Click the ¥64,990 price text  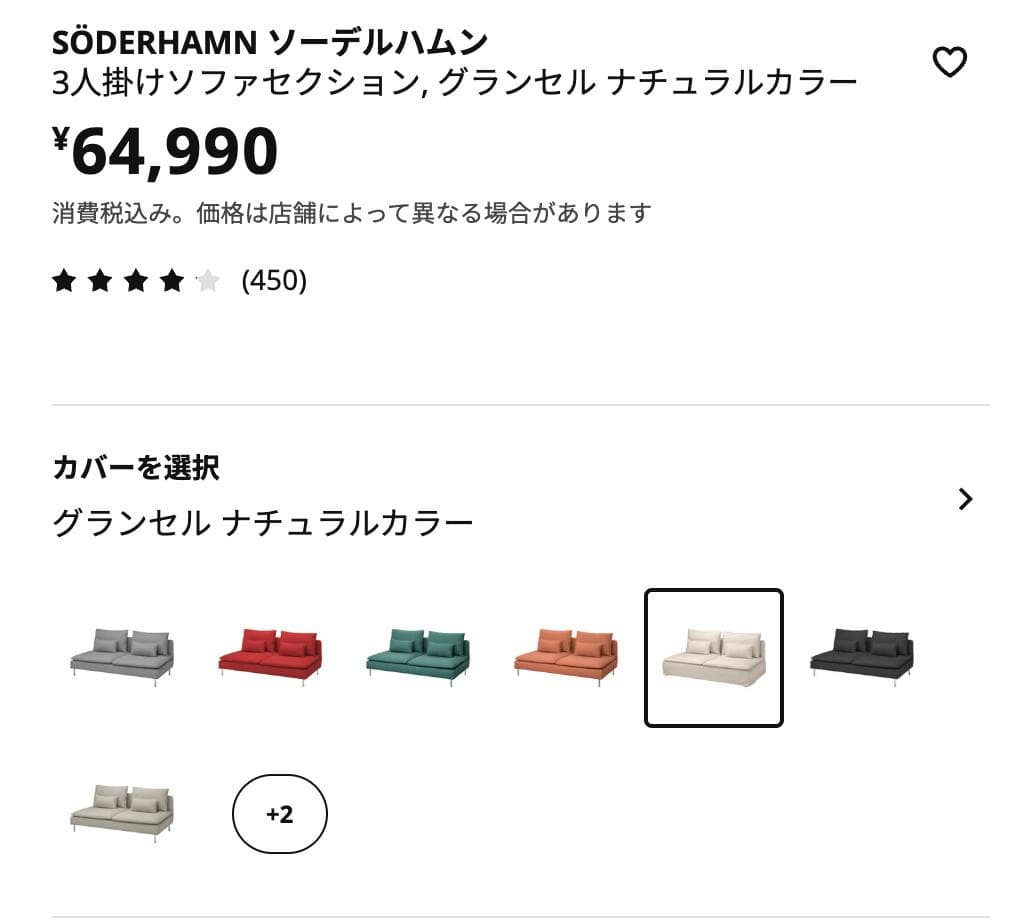point(165,152)
